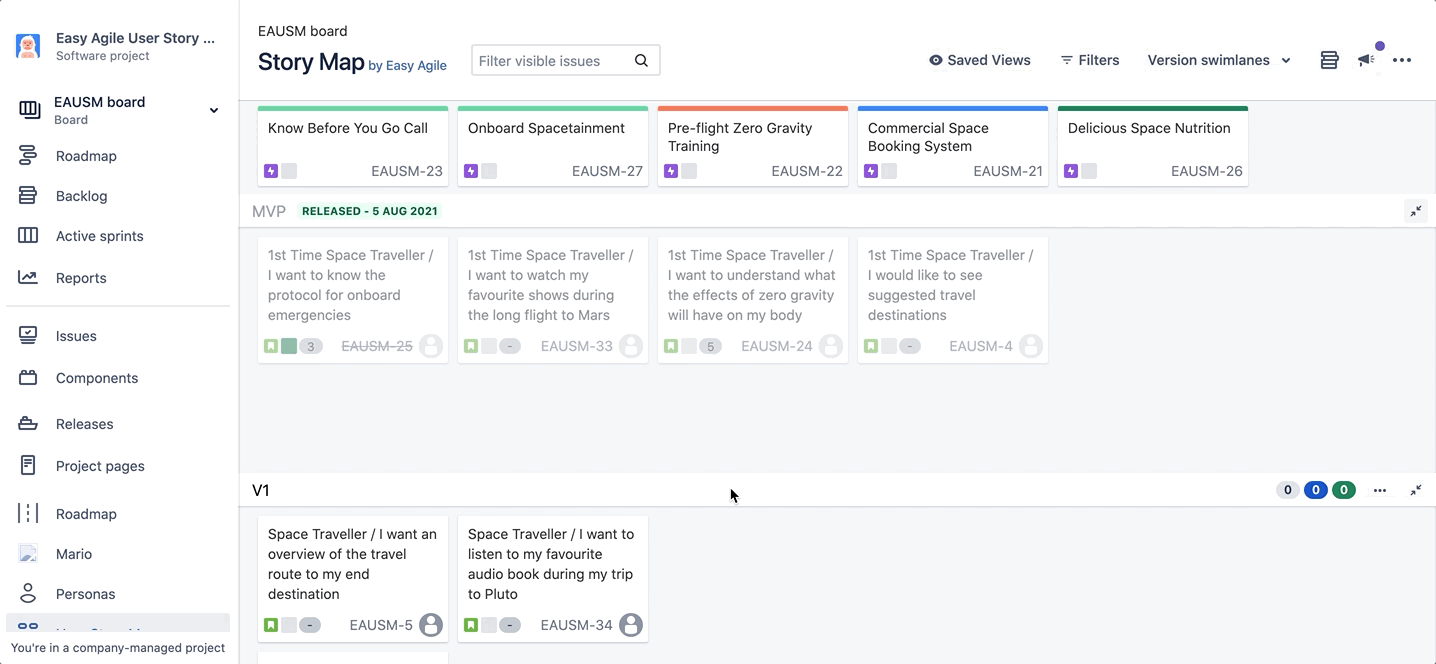
Task: Go to Backlog in the sidebar
Action: 81,196
